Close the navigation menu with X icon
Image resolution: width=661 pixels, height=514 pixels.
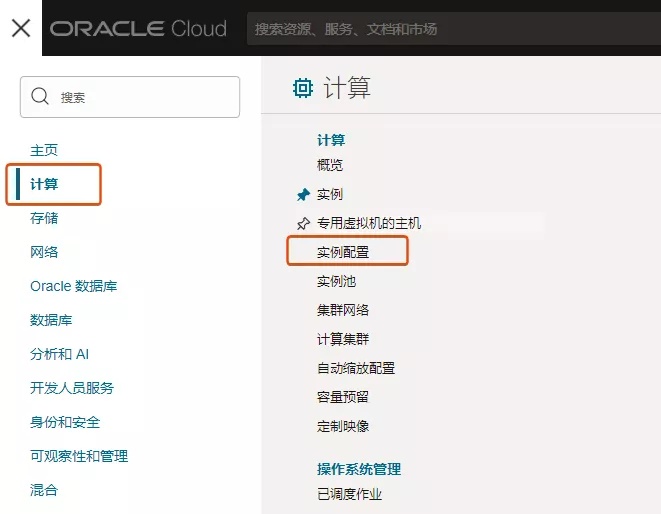(20, 28)
